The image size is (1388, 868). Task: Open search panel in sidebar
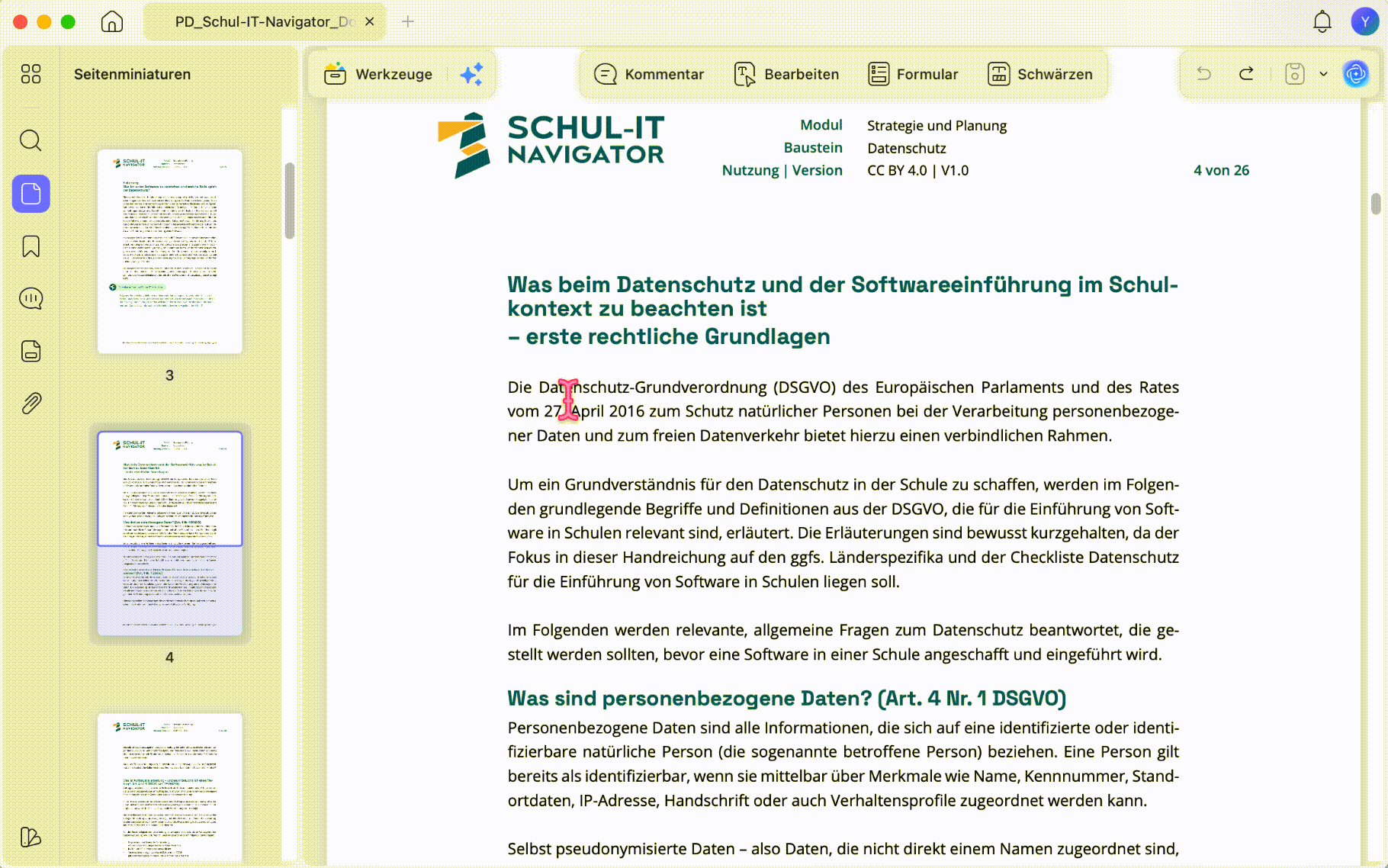point(31,140)
